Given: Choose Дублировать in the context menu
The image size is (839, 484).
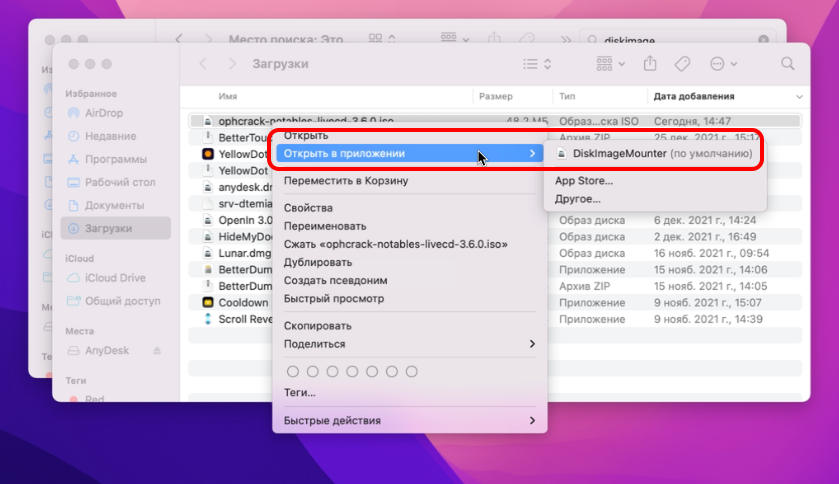Looking at the screenshot, I should point(409,263).
